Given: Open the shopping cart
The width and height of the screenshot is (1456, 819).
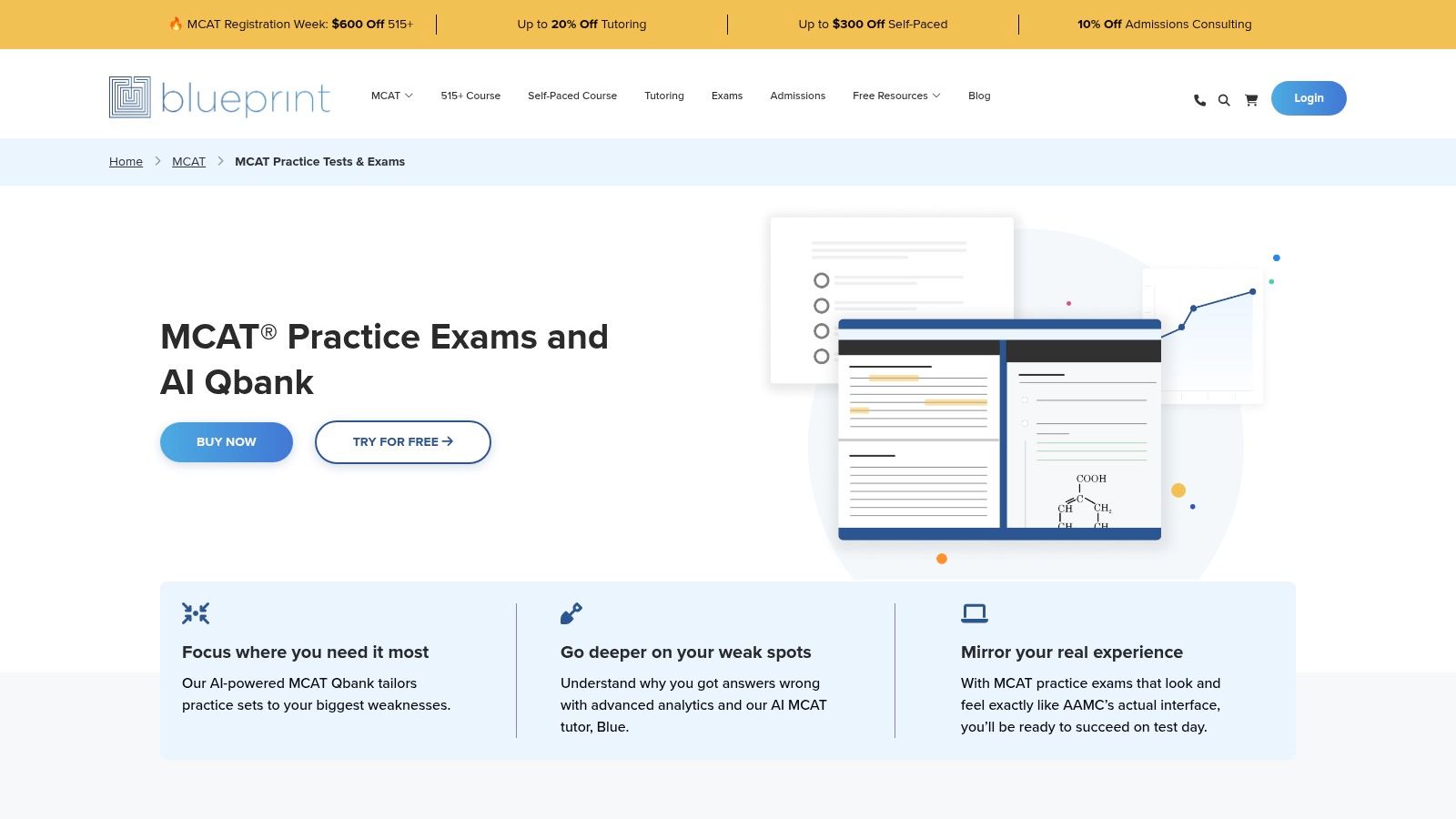Looking at the screenshot, I should click(1251, 100).
